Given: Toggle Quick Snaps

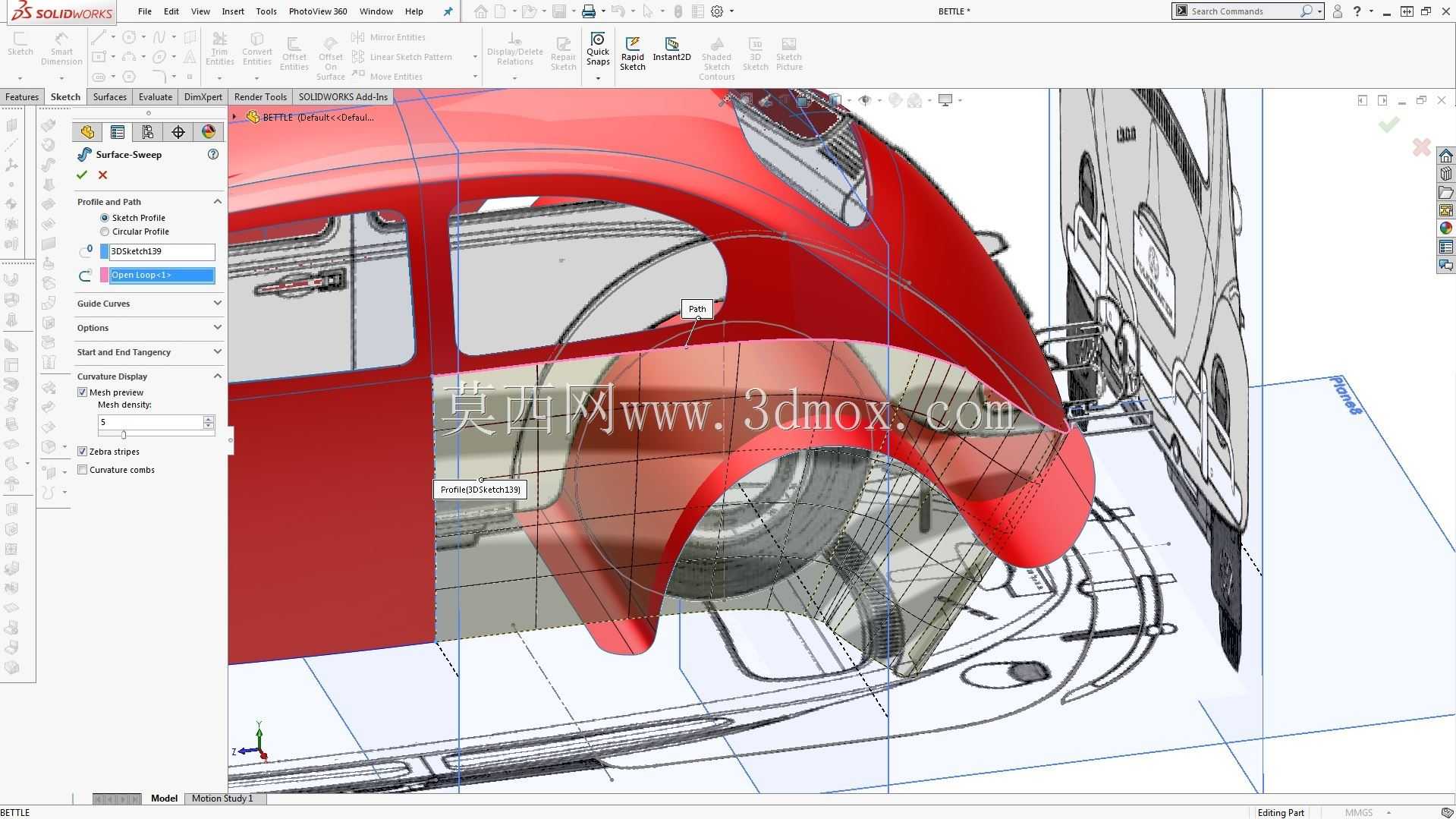Looking at the screenshot, I should (598, 49).
